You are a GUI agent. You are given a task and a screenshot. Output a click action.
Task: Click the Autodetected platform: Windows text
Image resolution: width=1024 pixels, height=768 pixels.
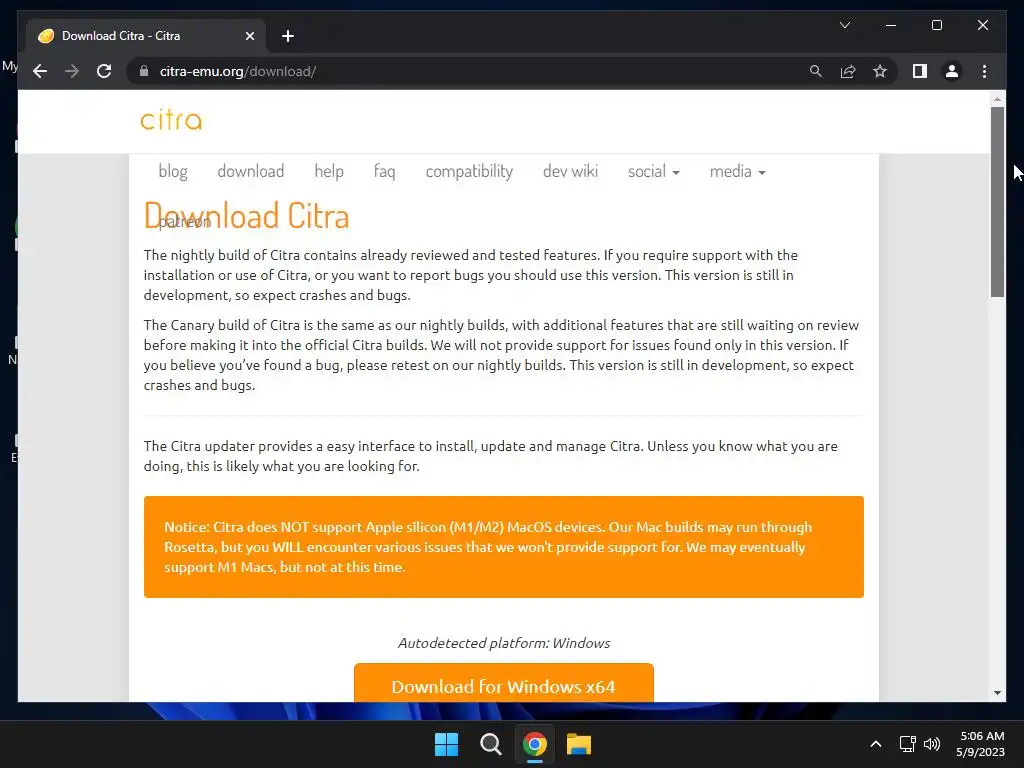(504, 643)
